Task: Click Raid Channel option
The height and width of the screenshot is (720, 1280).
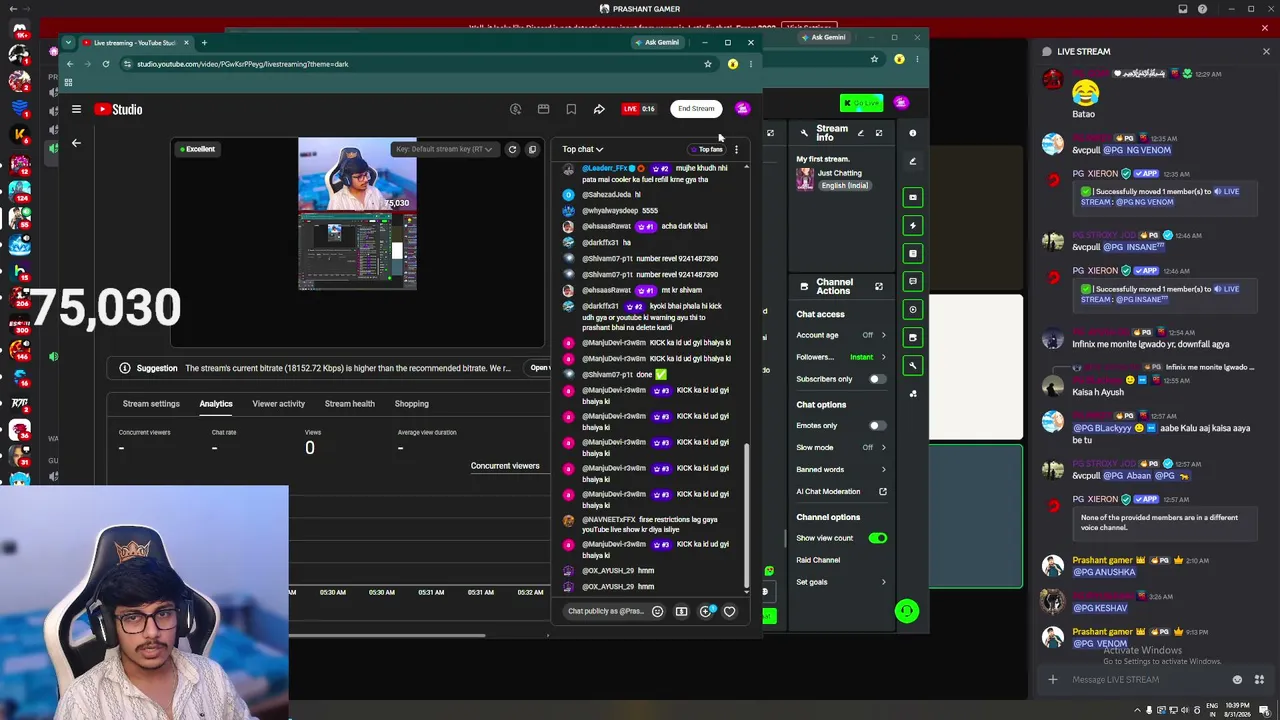Action: (x=818, y=560)
